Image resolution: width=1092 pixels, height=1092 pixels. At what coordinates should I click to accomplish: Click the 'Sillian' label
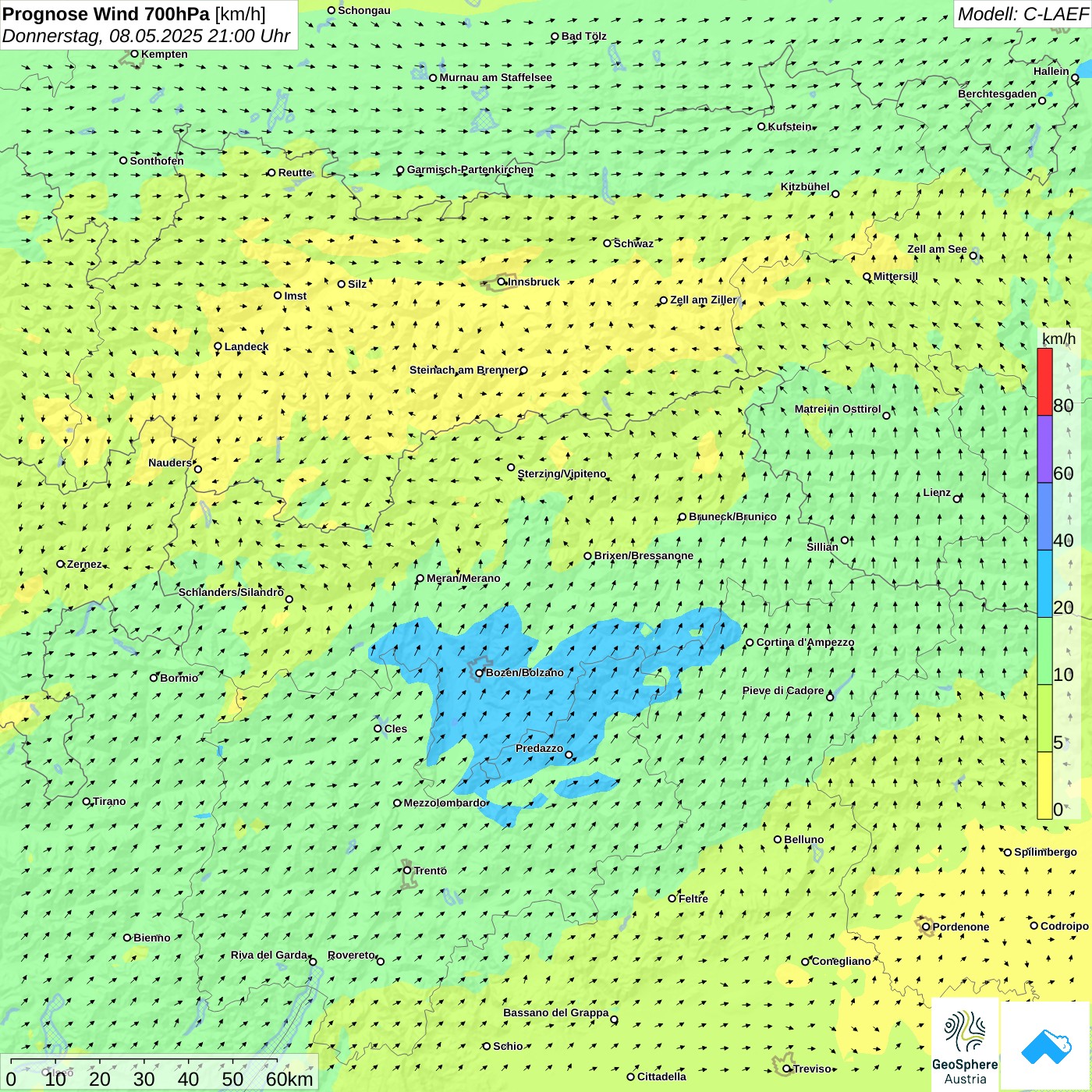click(x=822, y=547)
